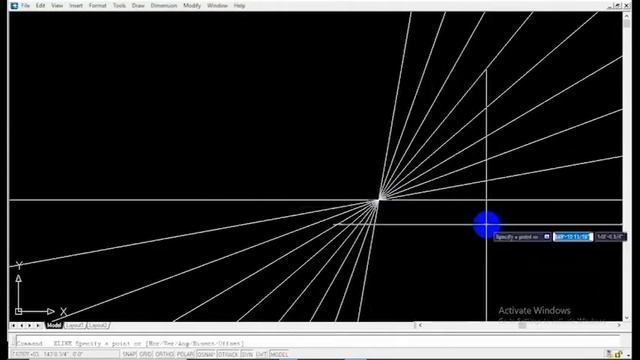The height and width of the screenshot is (360, 640).
Task: Click the highlighted dynamic input coordinate field
Action: click(573, 237)
